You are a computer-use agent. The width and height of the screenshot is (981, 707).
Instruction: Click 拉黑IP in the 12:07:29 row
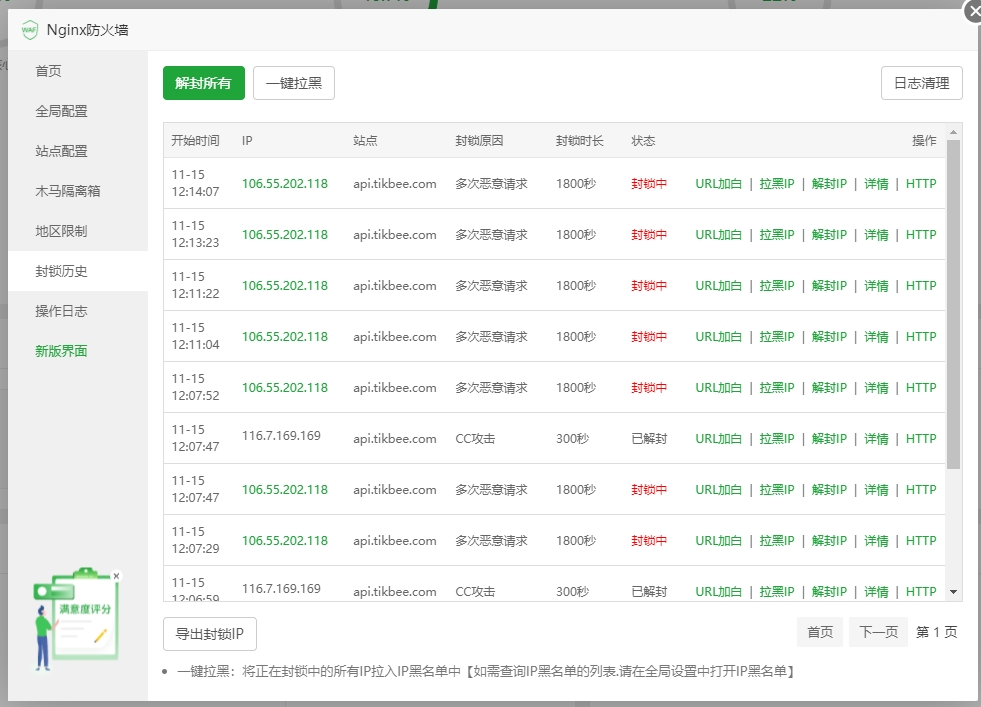pos(776,541)
